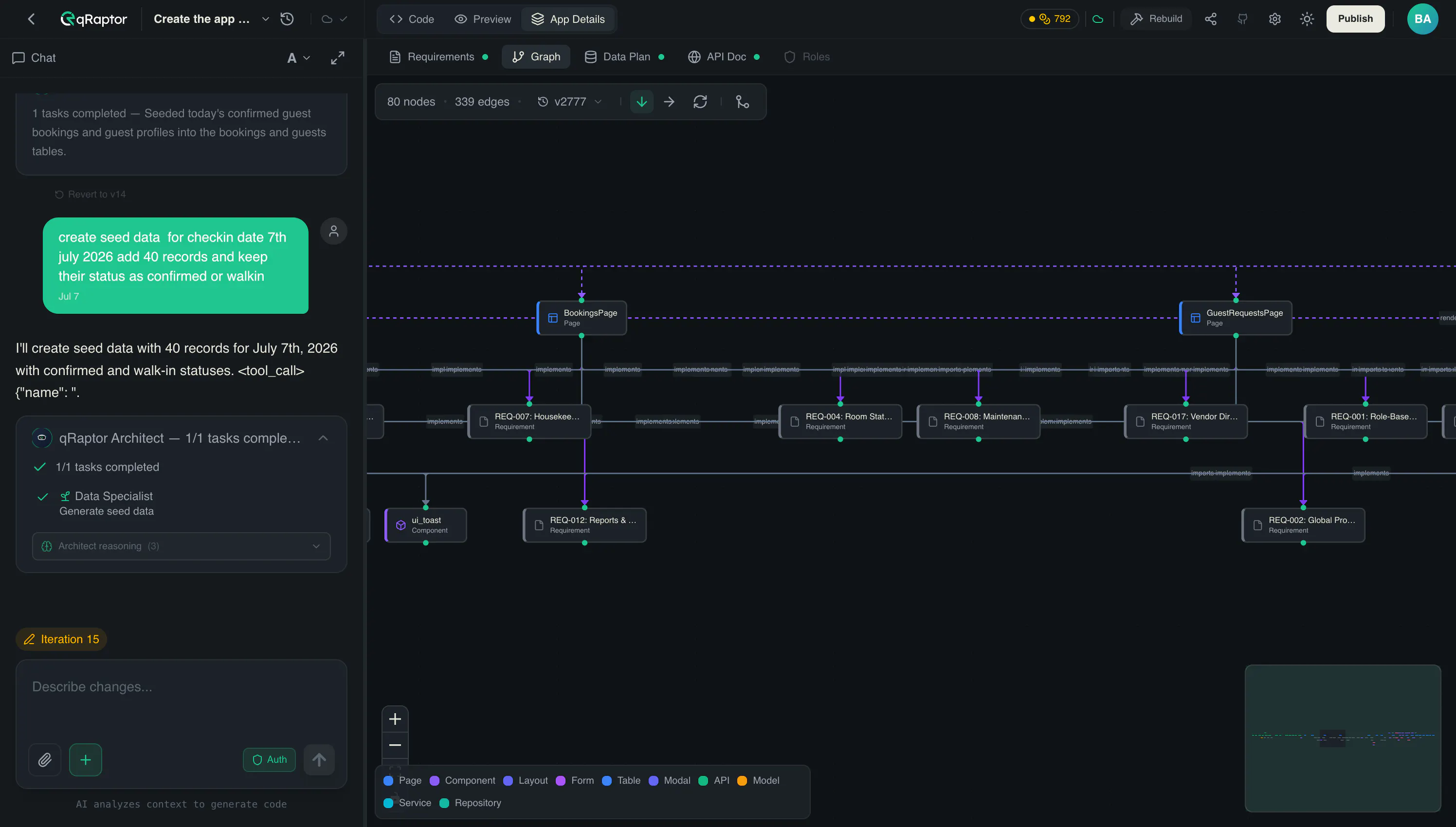Click the qRaptor logo

[94, 19]
